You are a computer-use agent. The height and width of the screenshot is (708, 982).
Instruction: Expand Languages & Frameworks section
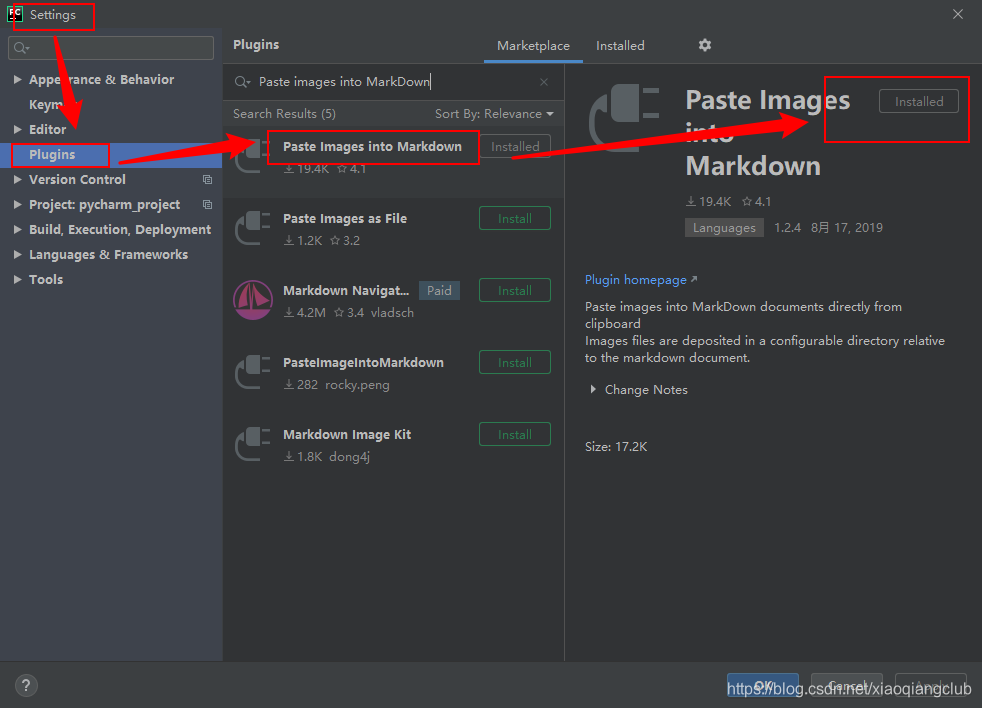(18, 255)
